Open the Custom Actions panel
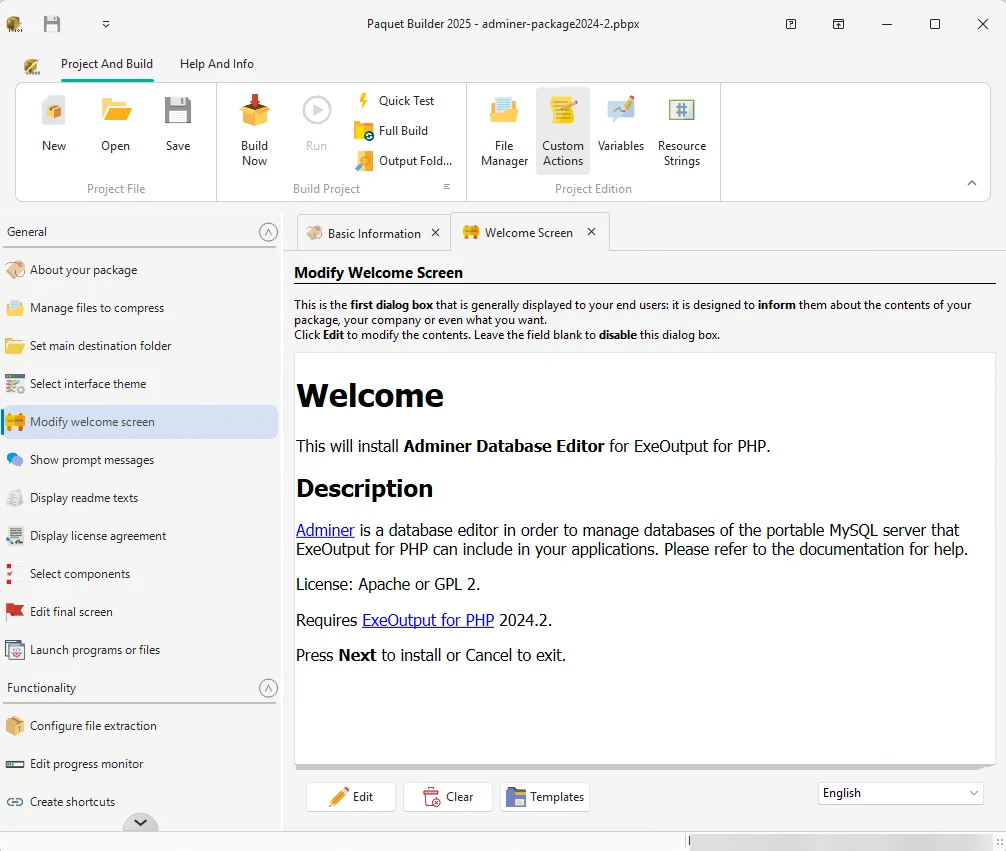 pyautogui.click(x=562, y=130)
